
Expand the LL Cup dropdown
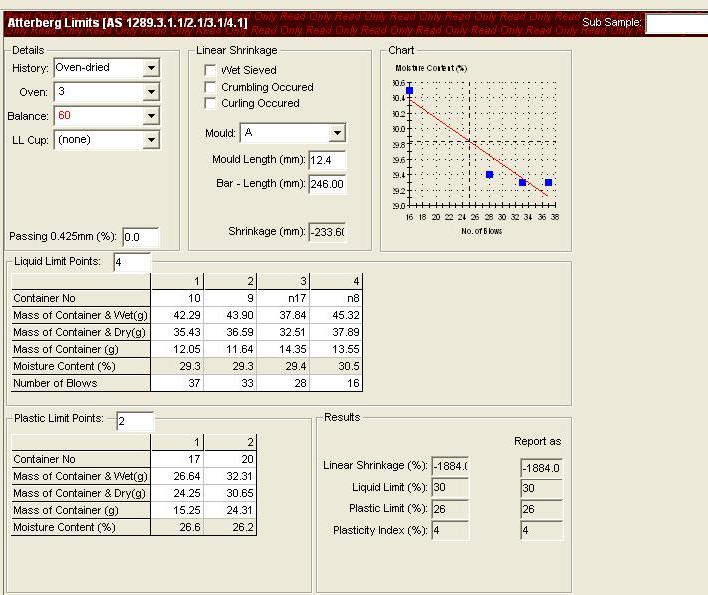(151, 140)
